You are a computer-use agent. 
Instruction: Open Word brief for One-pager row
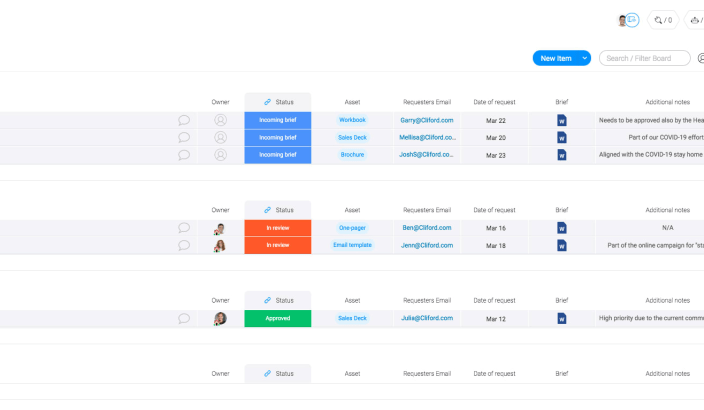[562, 228]
